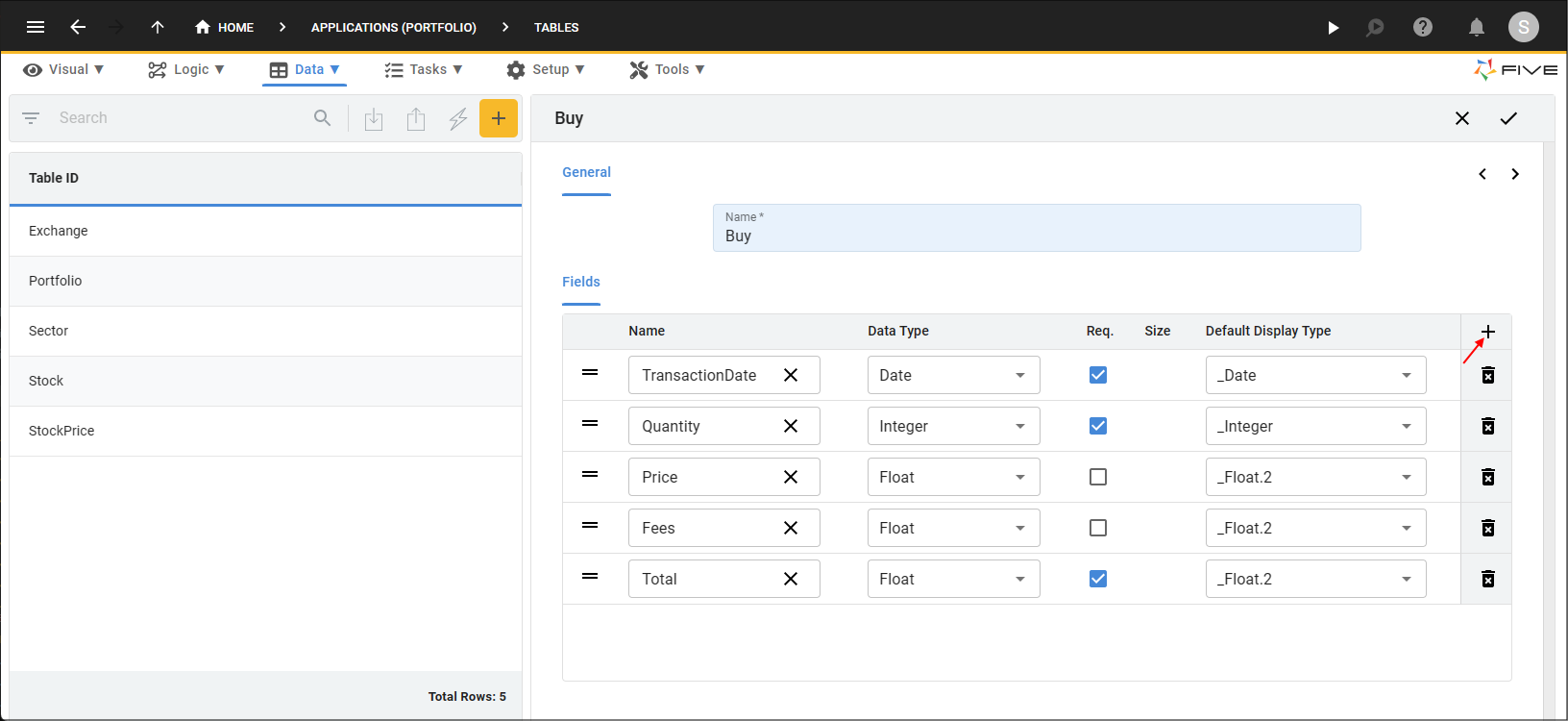Viewport: 1568px width, 721px height.
Task: Open Display Type dropdown showing _Date
Action: tap(1316, 375)
